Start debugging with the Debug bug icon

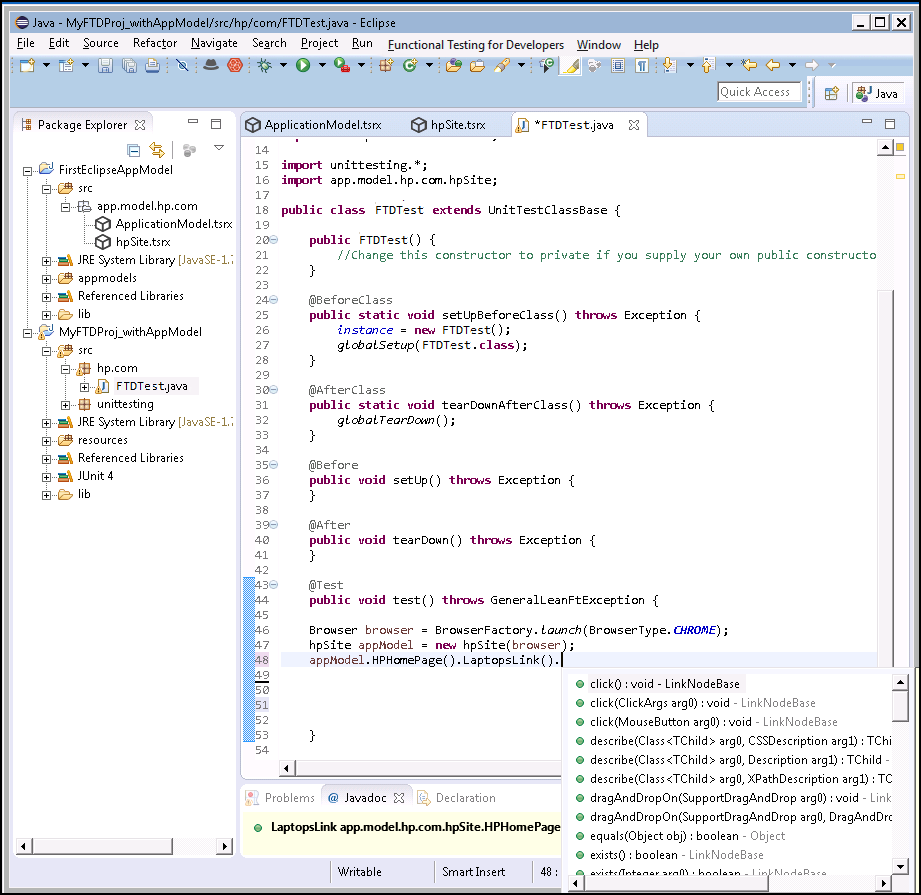(x=264, y=66)
